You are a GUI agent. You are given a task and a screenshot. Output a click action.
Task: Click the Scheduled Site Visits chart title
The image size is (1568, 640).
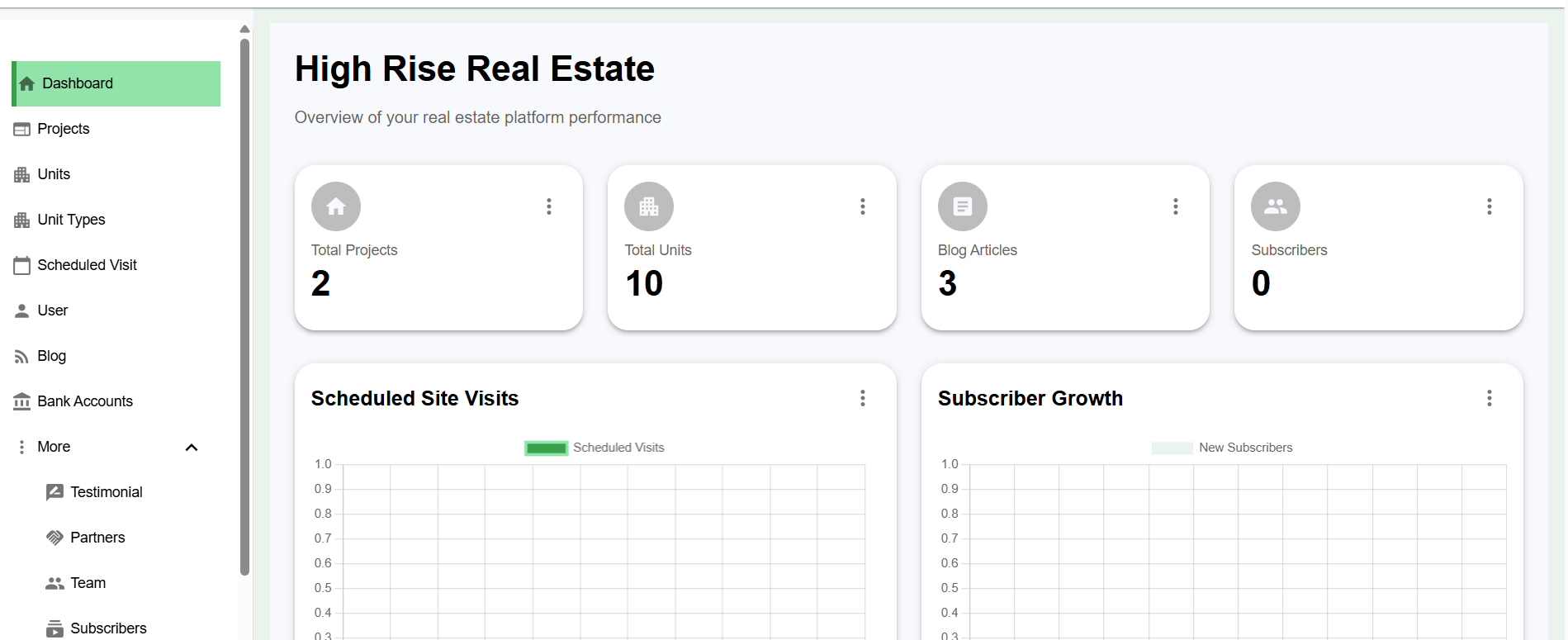(415, 399)
